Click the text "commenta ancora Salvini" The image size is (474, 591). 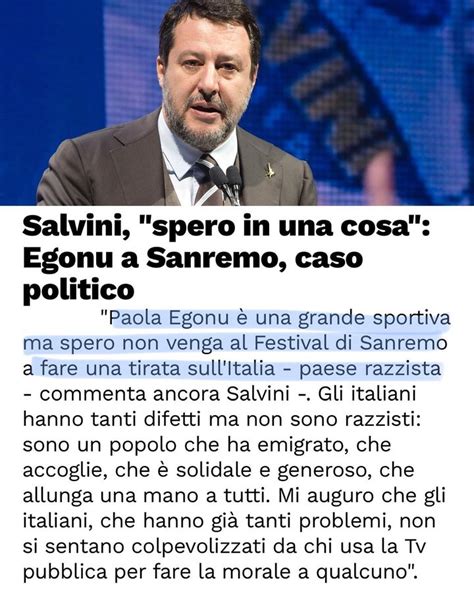pyautogui.click(x=164, y=394)
